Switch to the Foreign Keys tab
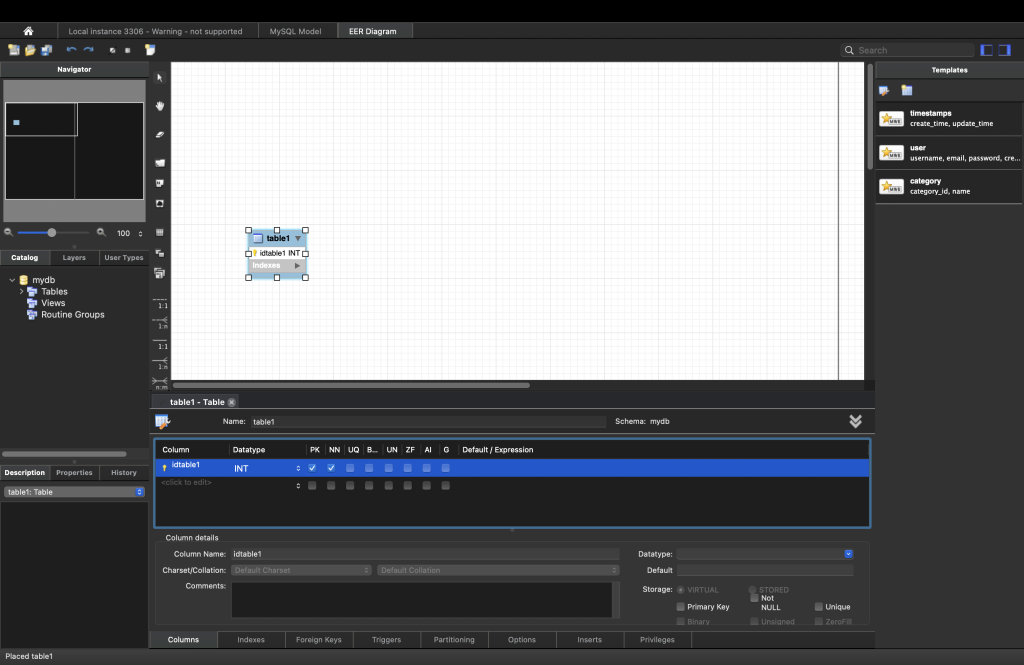Screen dimensions: 1024x665 pyautogui.click(x=319, y=640)
